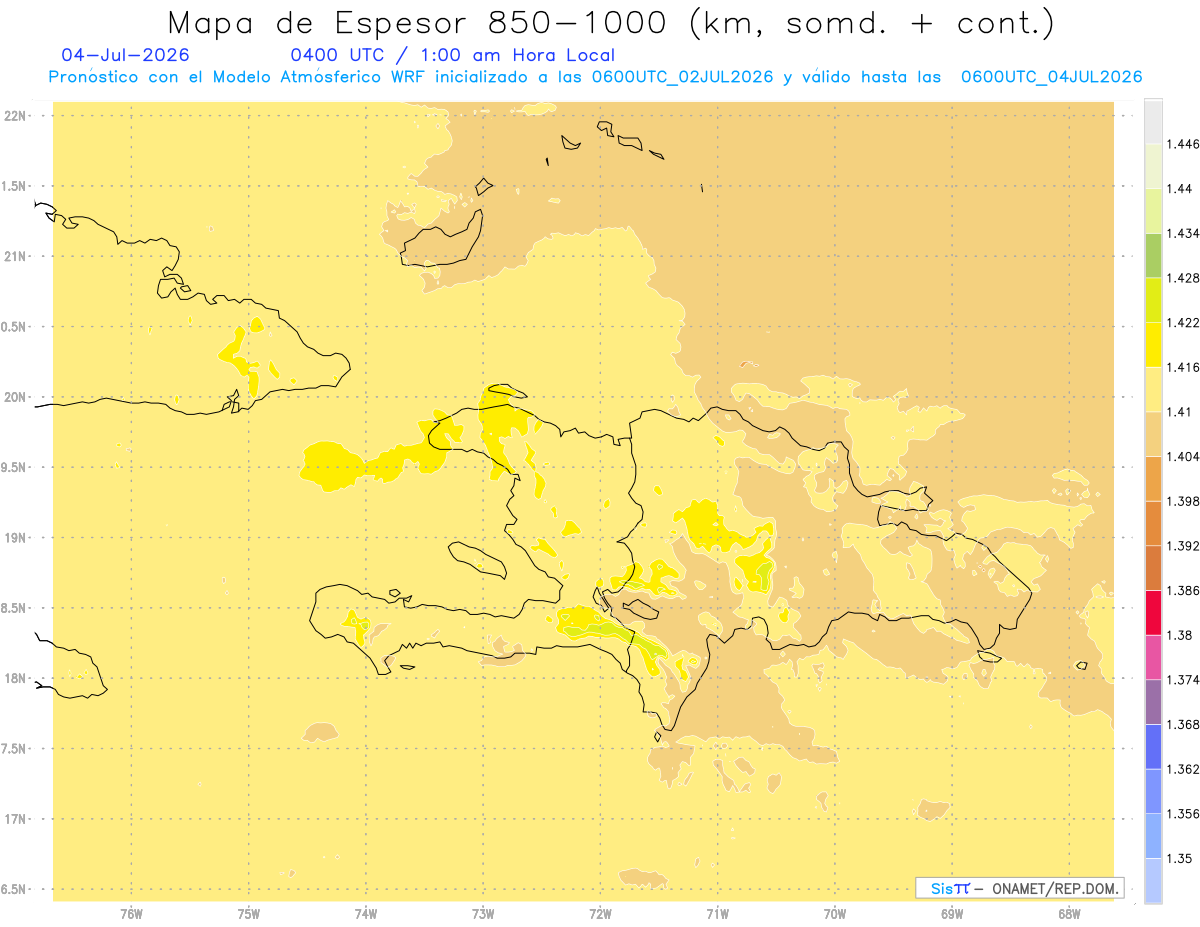1200x927 pixels.
Task: Click the '21N' latitude label
Action: point(15,256)
